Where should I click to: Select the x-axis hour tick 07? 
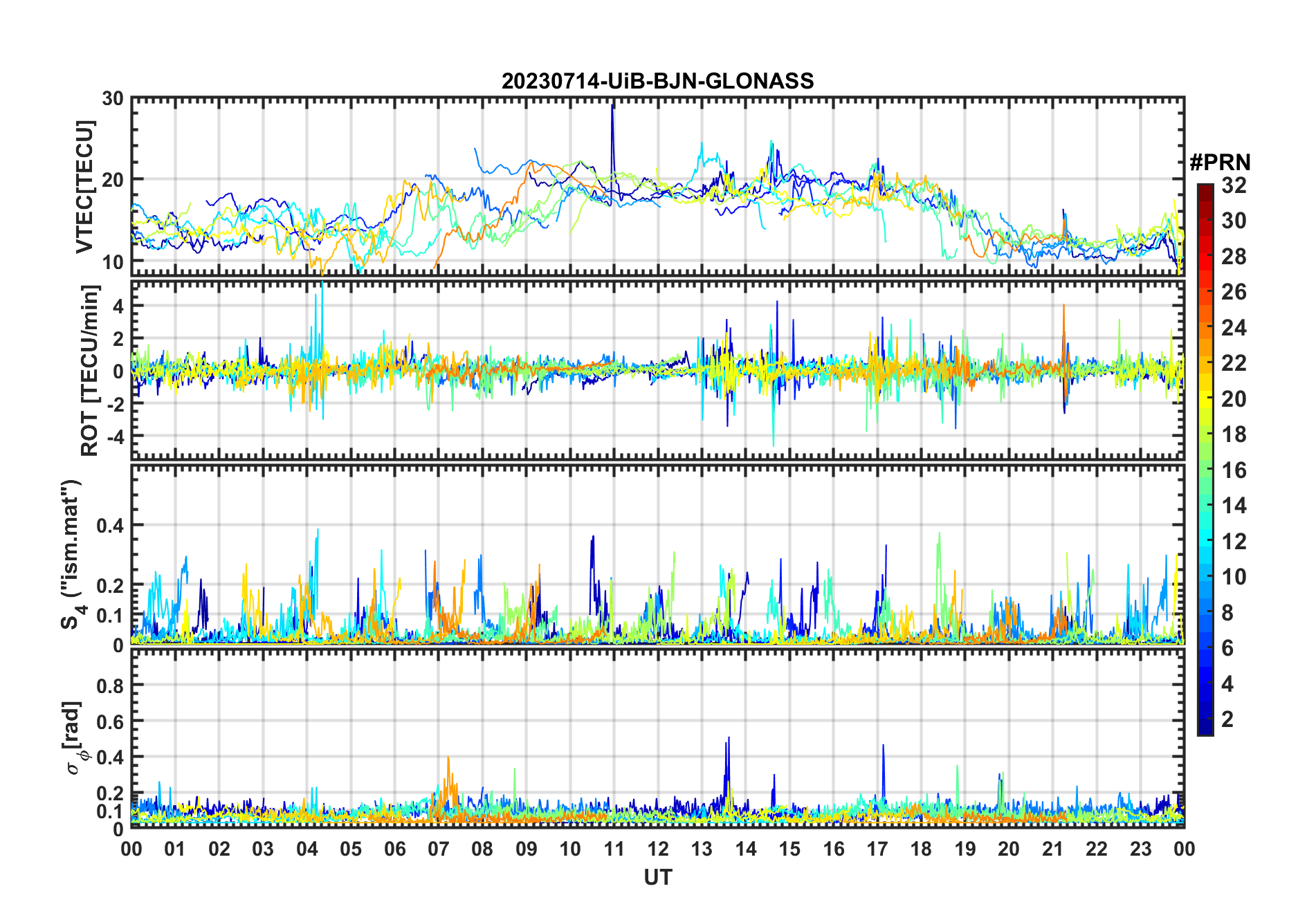click(439, 849)
